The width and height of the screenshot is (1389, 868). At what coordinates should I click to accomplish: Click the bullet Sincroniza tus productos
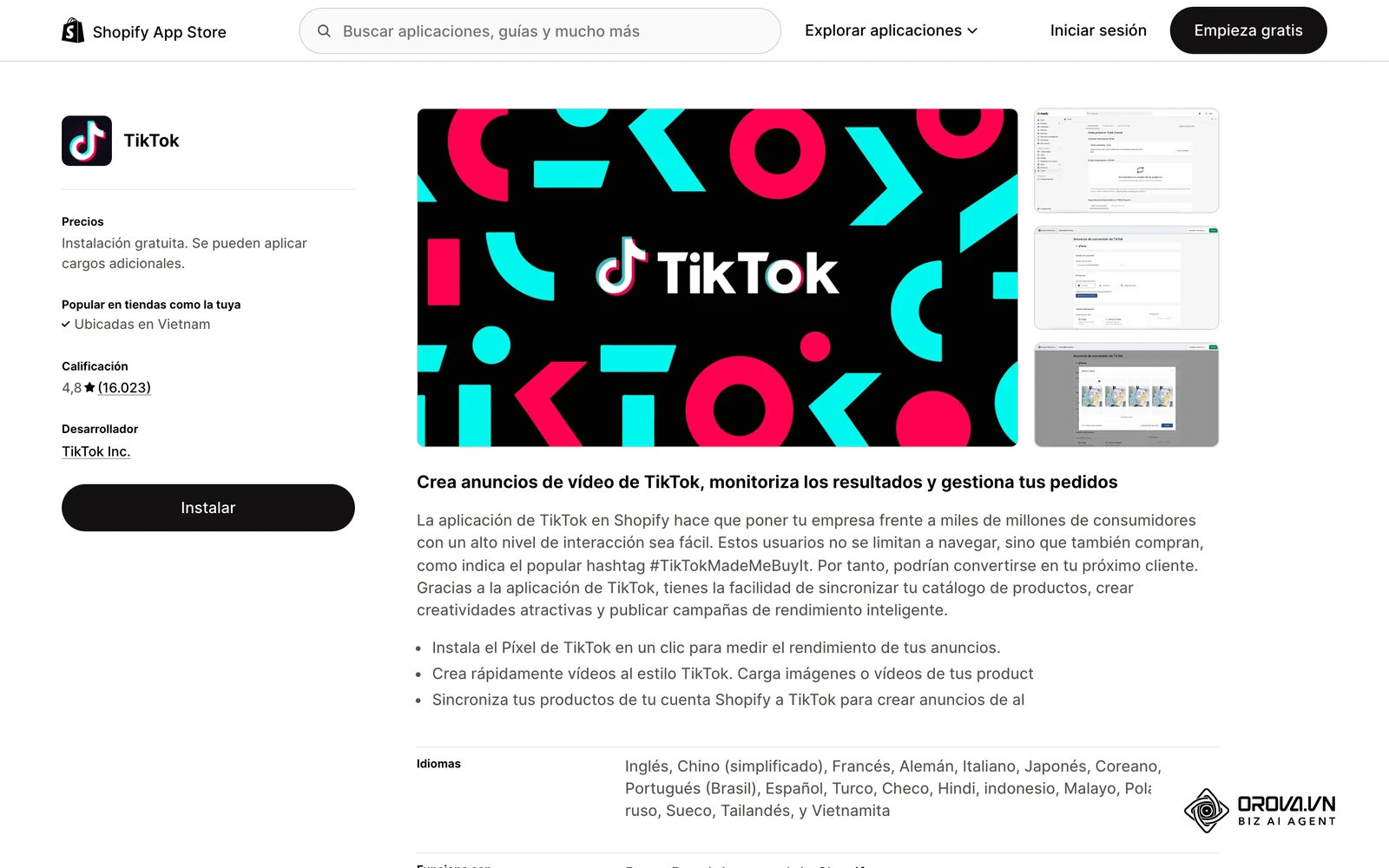(x=728, y=700)
